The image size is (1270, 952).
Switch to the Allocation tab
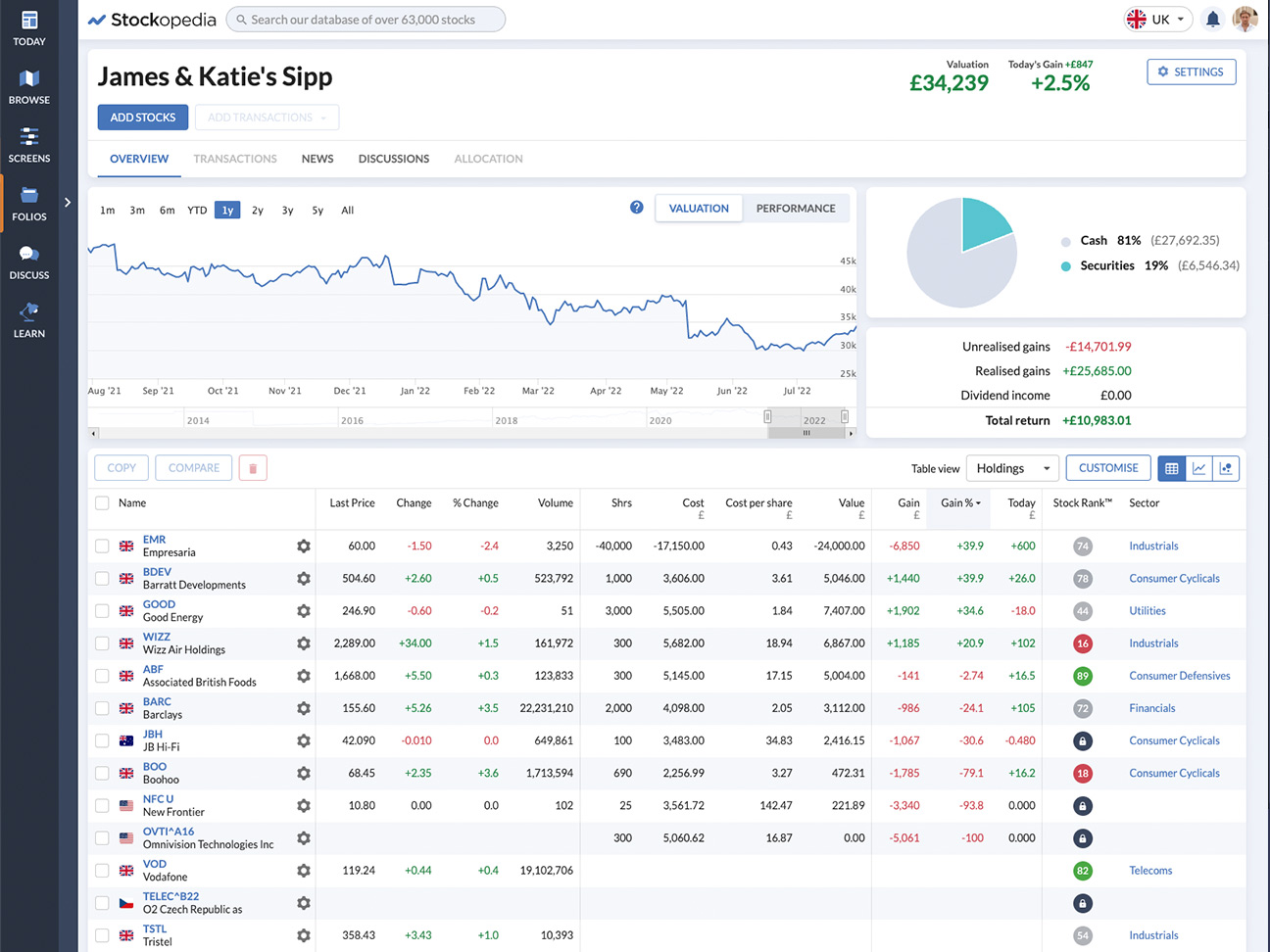tap(488, 159)
